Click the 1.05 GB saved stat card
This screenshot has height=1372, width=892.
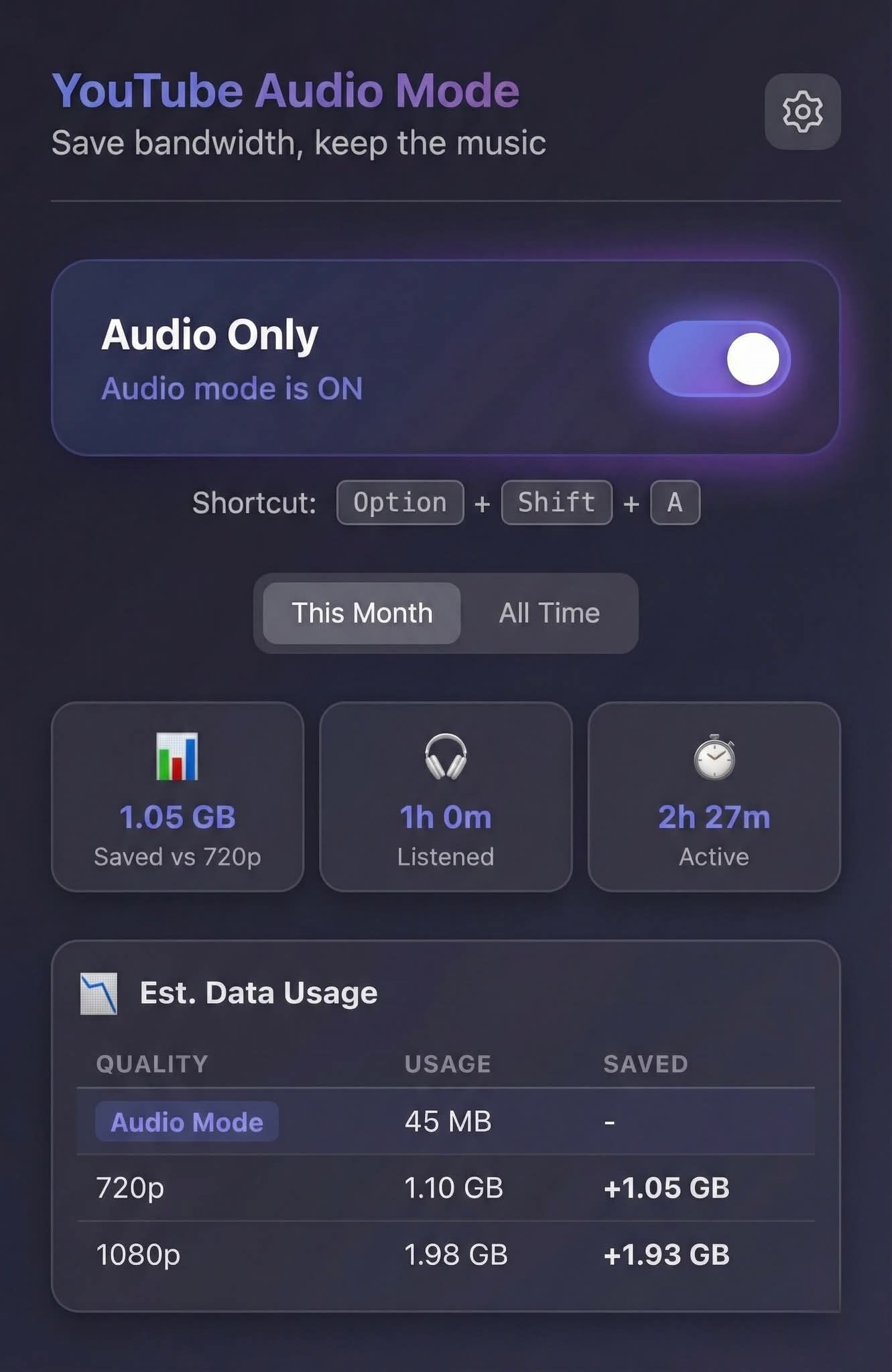[x=178, y=797]
